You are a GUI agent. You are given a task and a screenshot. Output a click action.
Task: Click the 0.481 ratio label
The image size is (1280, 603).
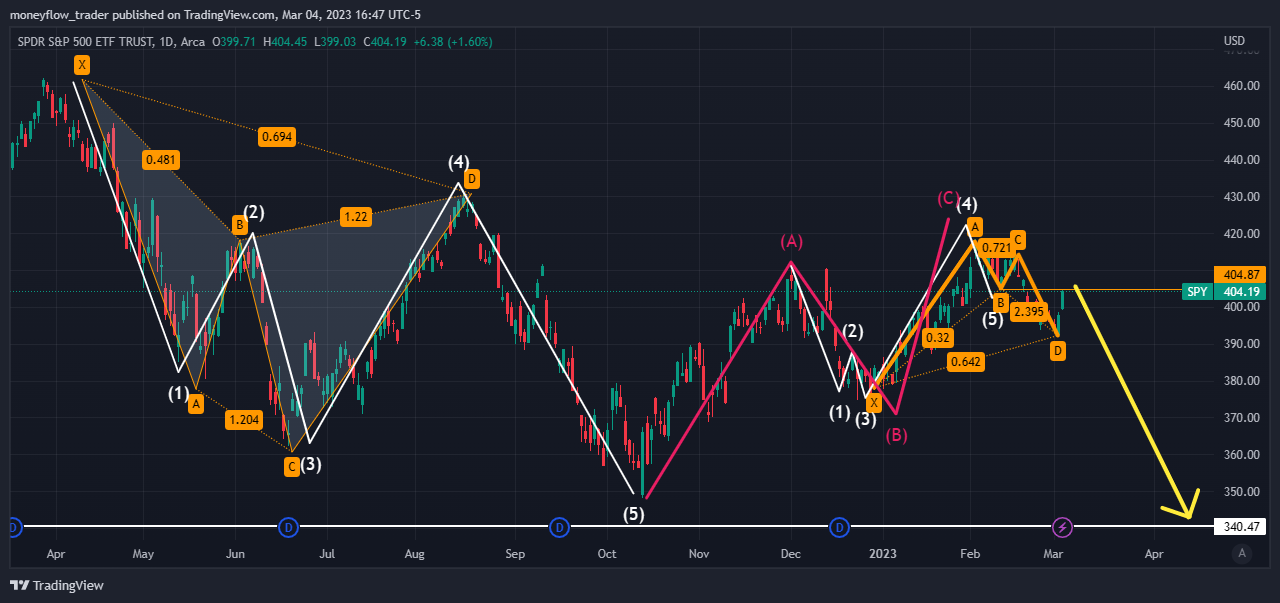click(x=161, y=159)
